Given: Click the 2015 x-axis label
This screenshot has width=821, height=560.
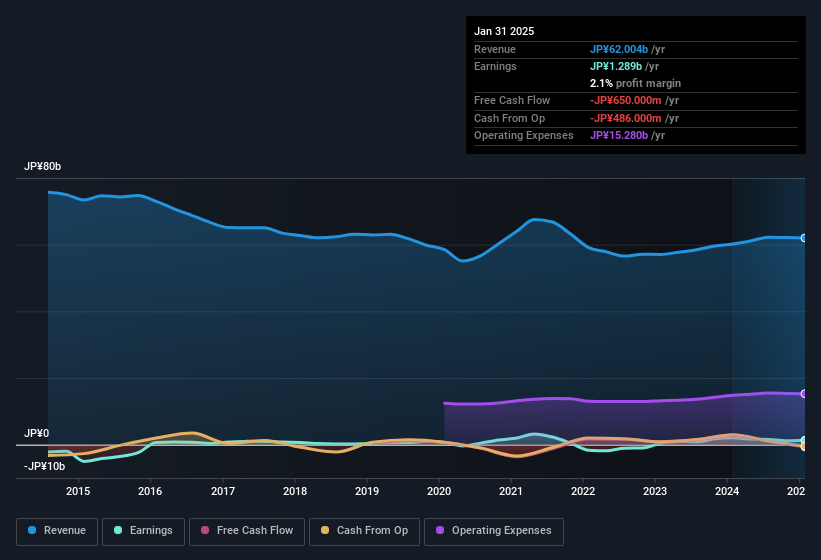Looking at the screenshot, I should [x=78, y=491].
